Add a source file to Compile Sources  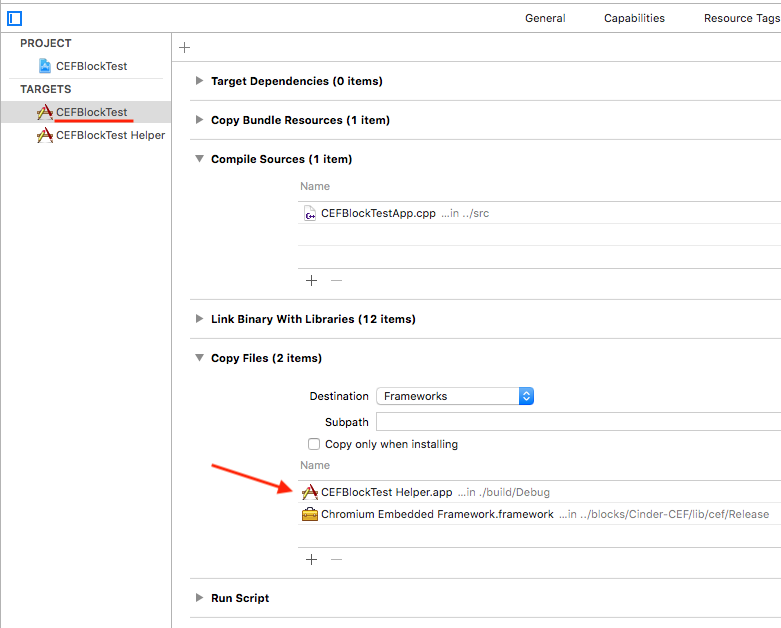click(311, 280)
